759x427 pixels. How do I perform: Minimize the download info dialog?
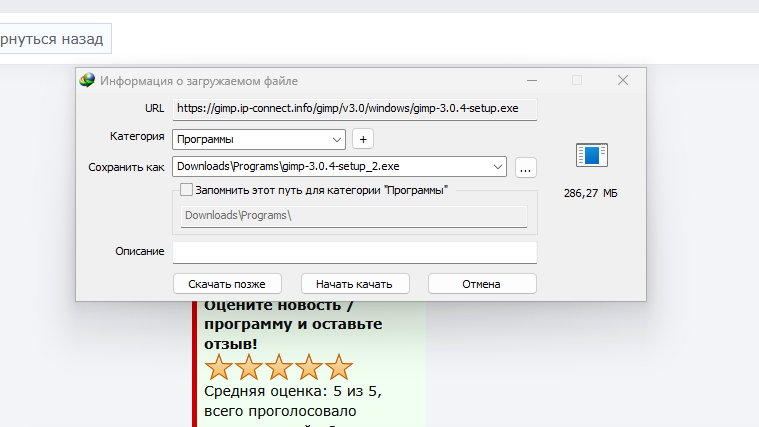pos(532,80)
